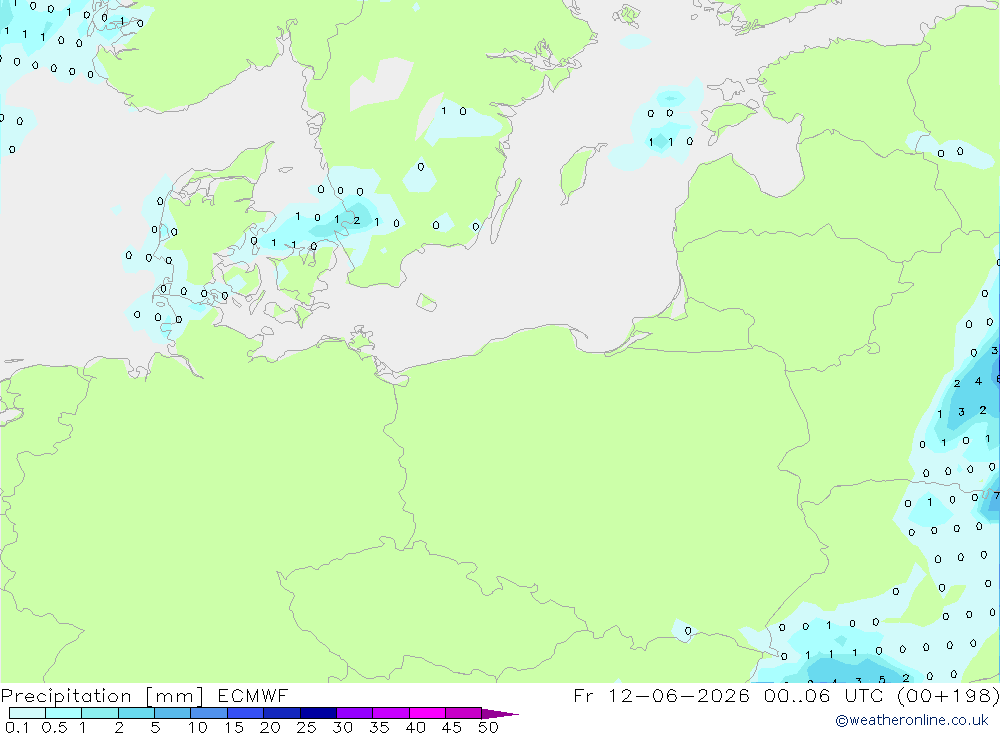Click the legend label 45
The image size is (1000, 733).
point(452,727)
